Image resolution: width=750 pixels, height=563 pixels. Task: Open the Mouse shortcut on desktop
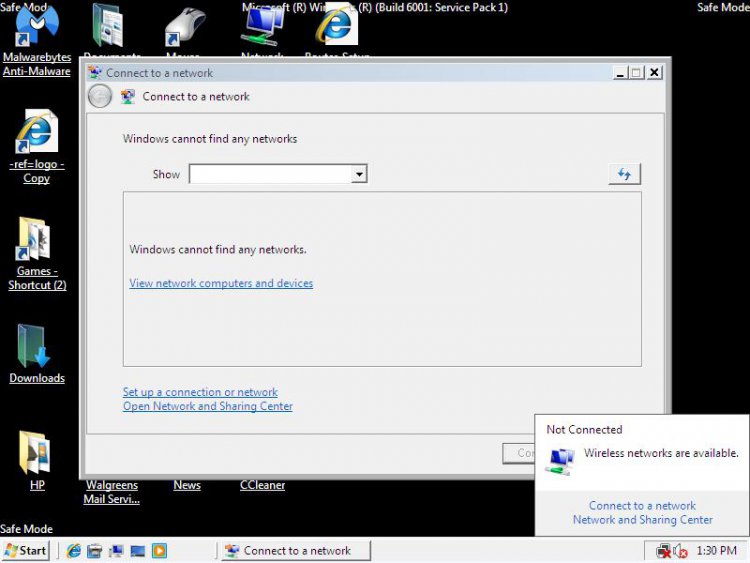coord(184,28)
